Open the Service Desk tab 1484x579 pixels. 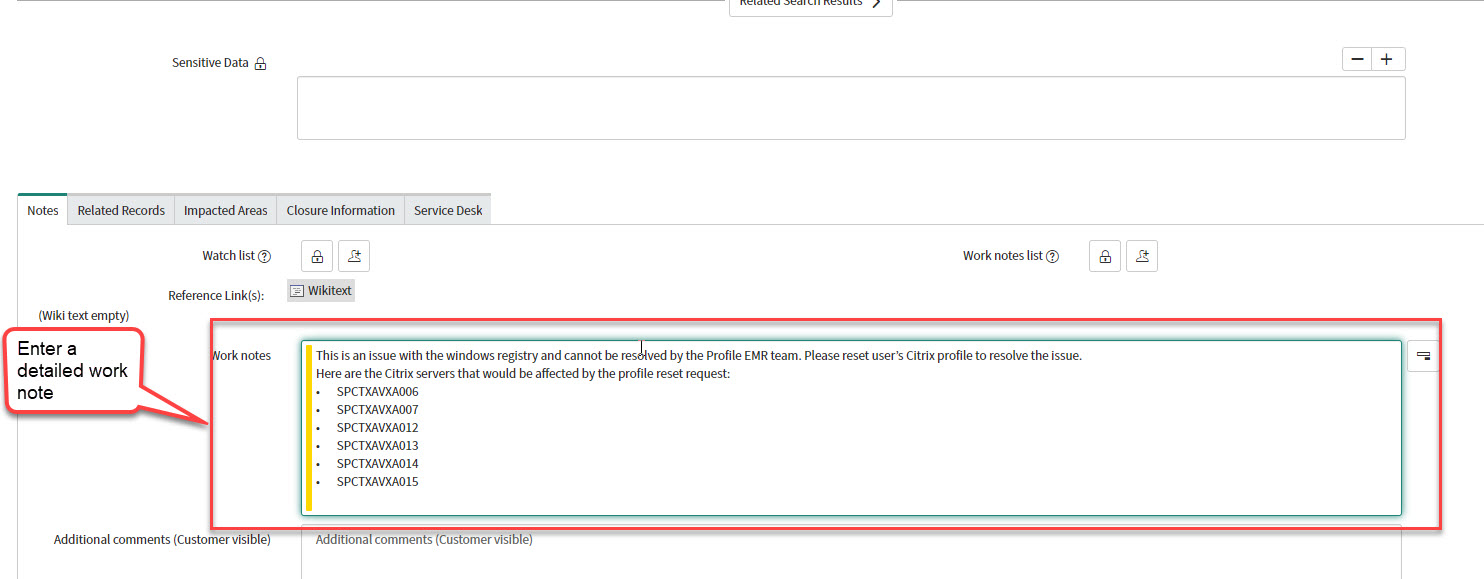click(x=448, y=210)
